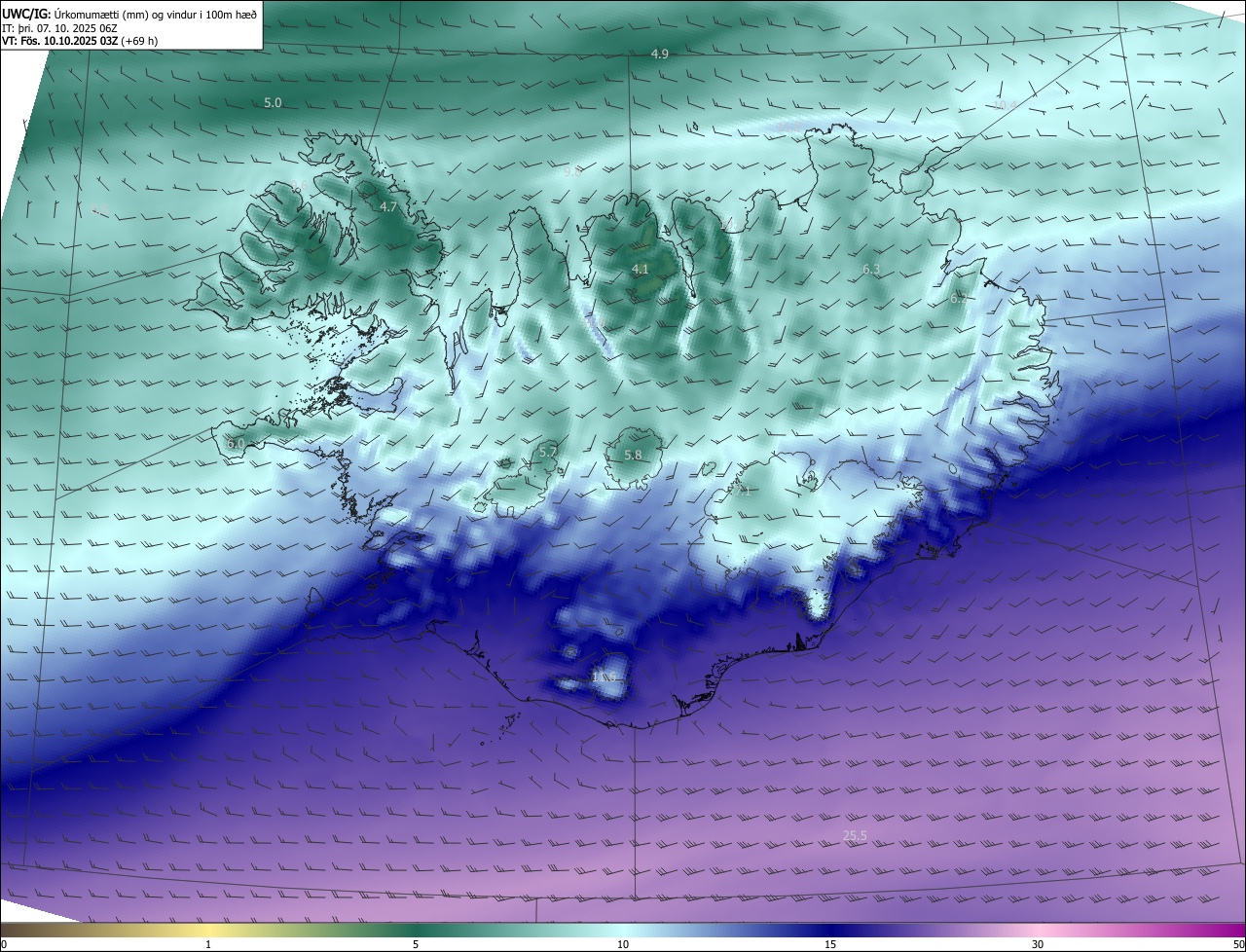The image size is (1246, 952).
Task: Click the 6.3 value label on the map
Action: 871,269
